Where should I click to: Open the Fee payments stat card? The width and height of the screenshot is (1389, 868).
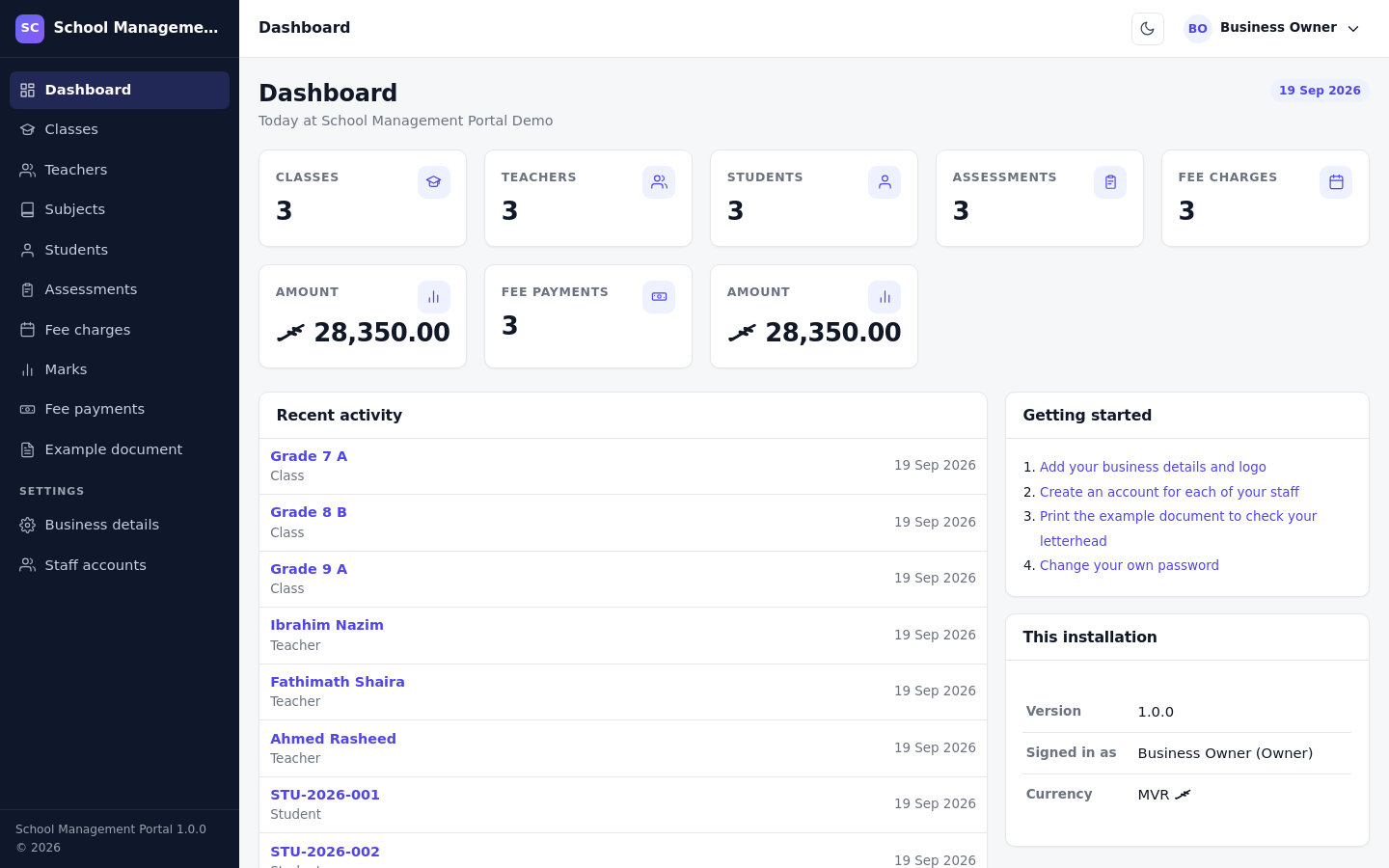588,316
